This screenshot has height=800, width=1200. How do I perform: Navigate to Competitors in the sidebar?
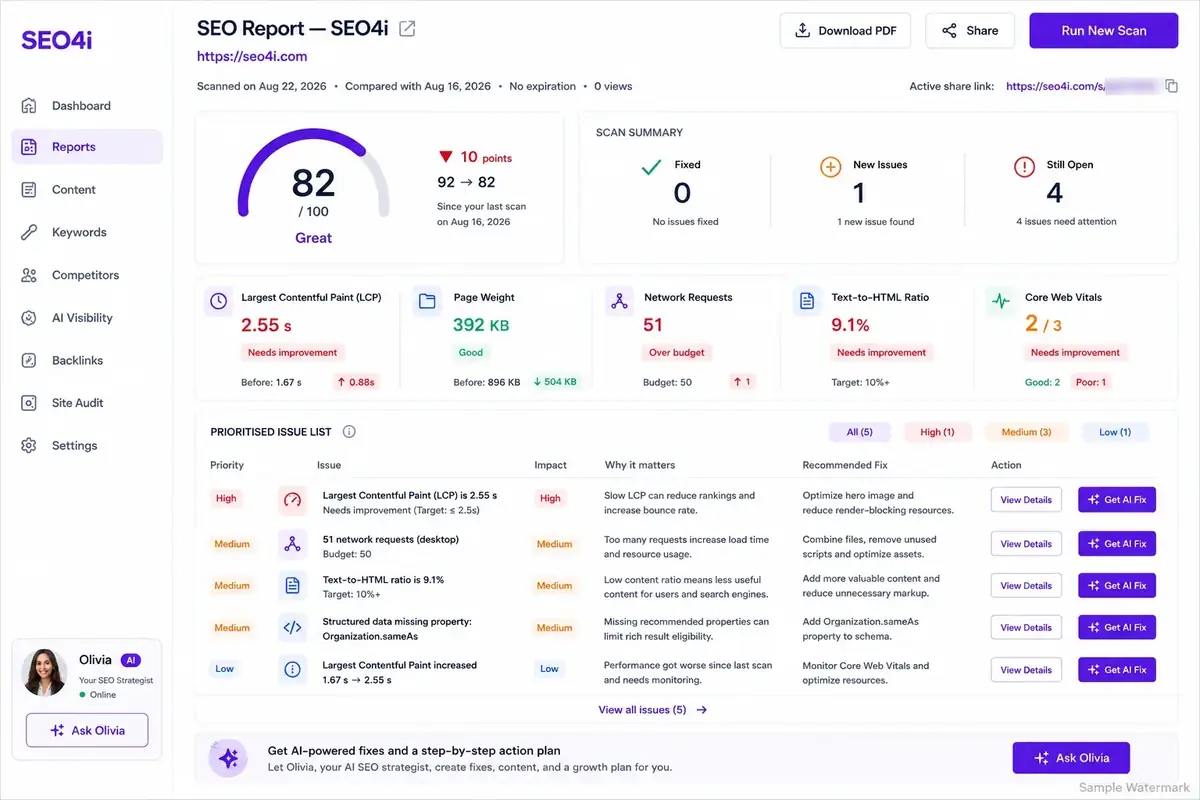coord(87,275)
